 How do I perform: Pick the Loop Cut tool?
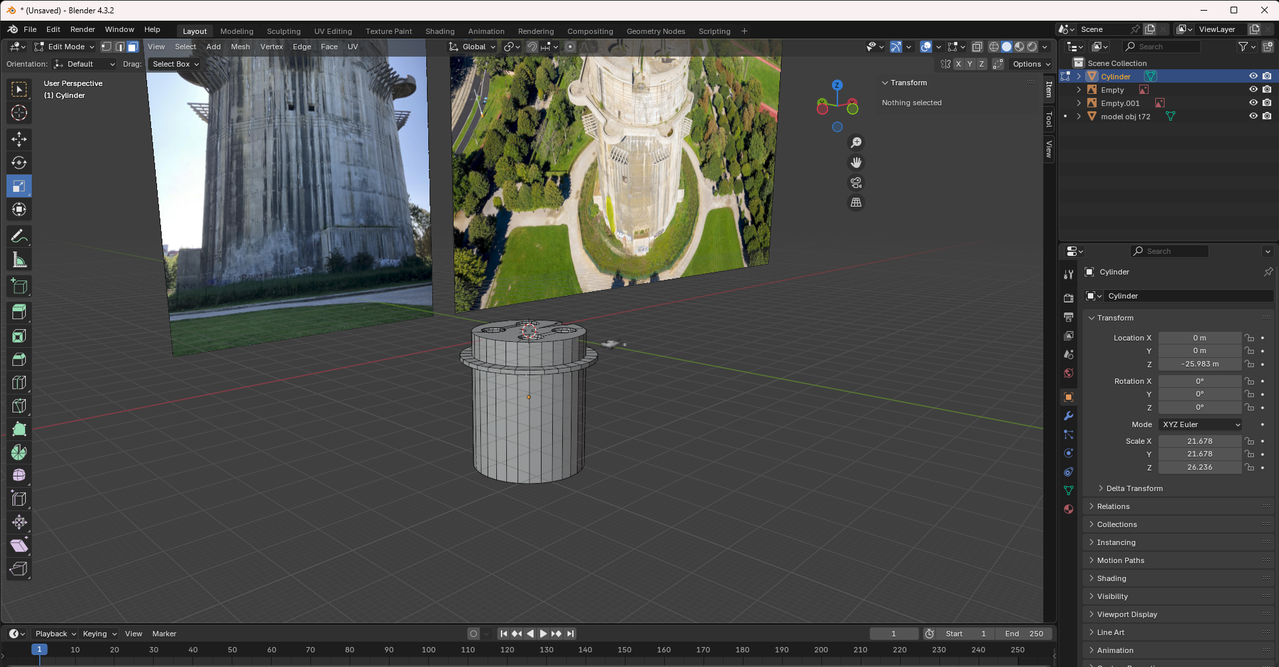pyautogui.click(x=19, y=383)
